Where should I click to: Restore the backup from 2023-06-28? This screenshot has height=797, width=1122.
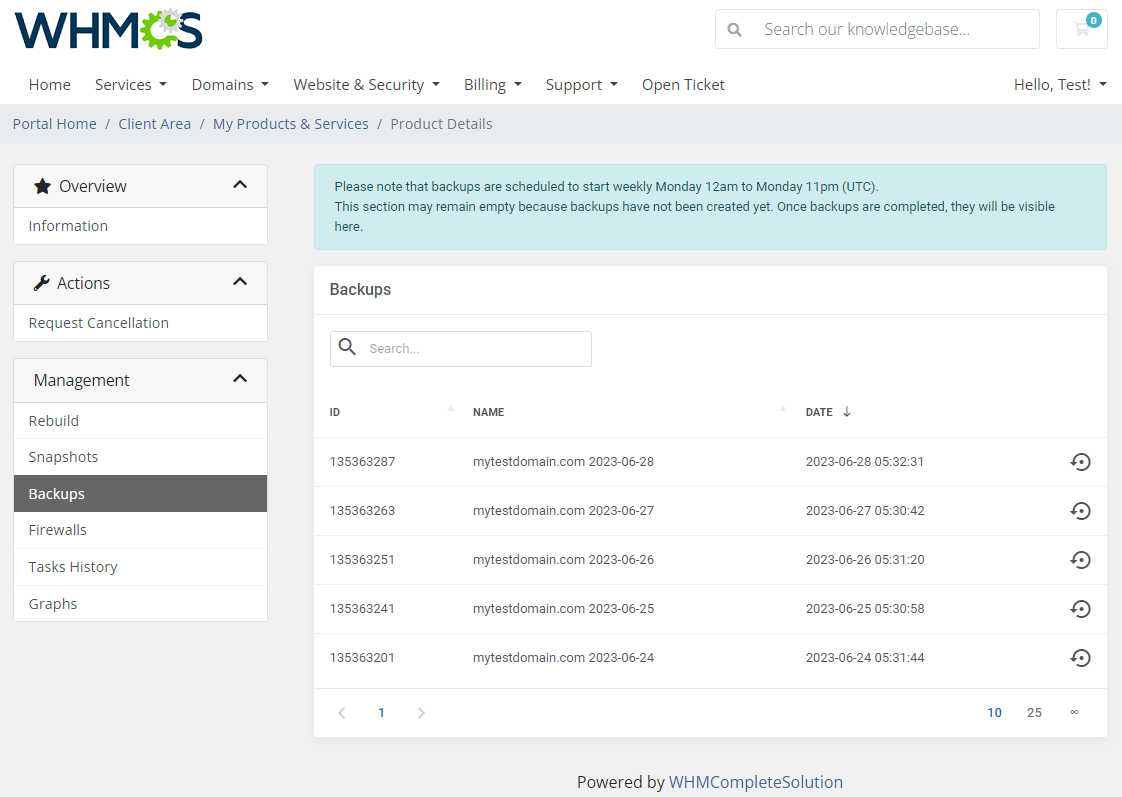[1081, 462]
